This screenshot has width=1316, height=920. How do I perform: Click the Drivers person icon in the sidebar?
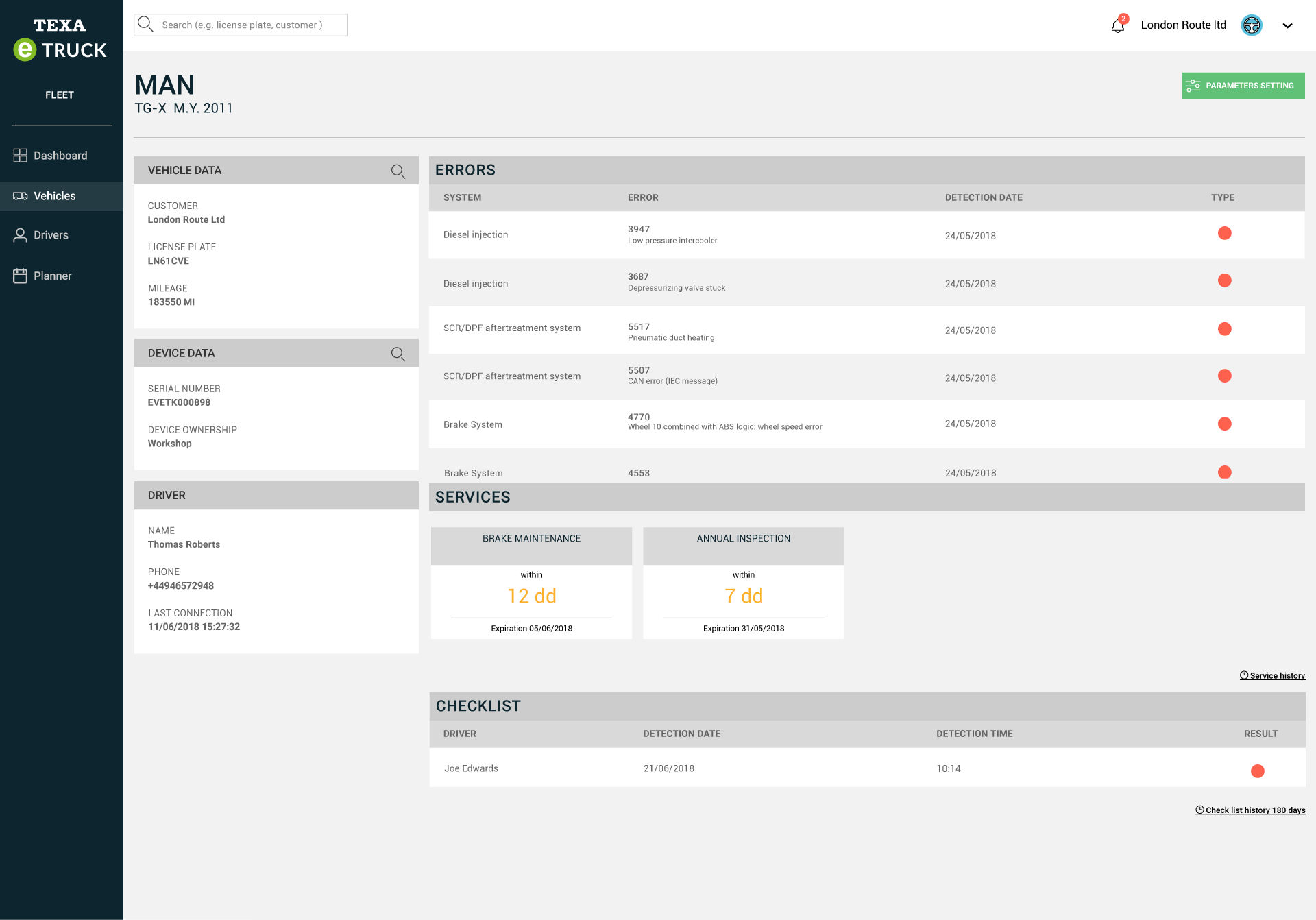point(21,235)
